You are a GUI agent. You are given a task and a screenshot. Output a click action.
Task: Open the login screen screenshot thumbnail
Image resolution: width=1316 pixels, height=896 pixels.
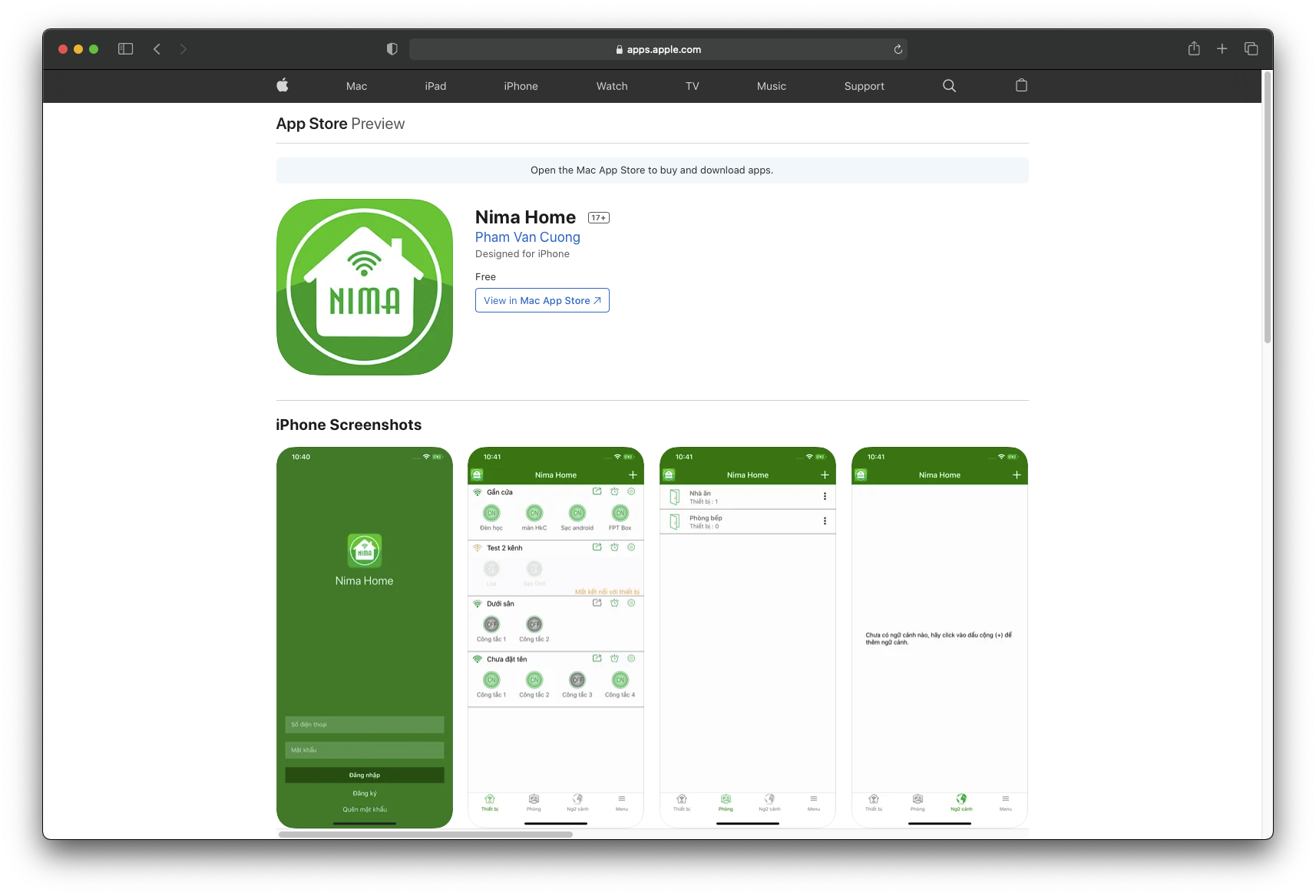click(365, 637)
